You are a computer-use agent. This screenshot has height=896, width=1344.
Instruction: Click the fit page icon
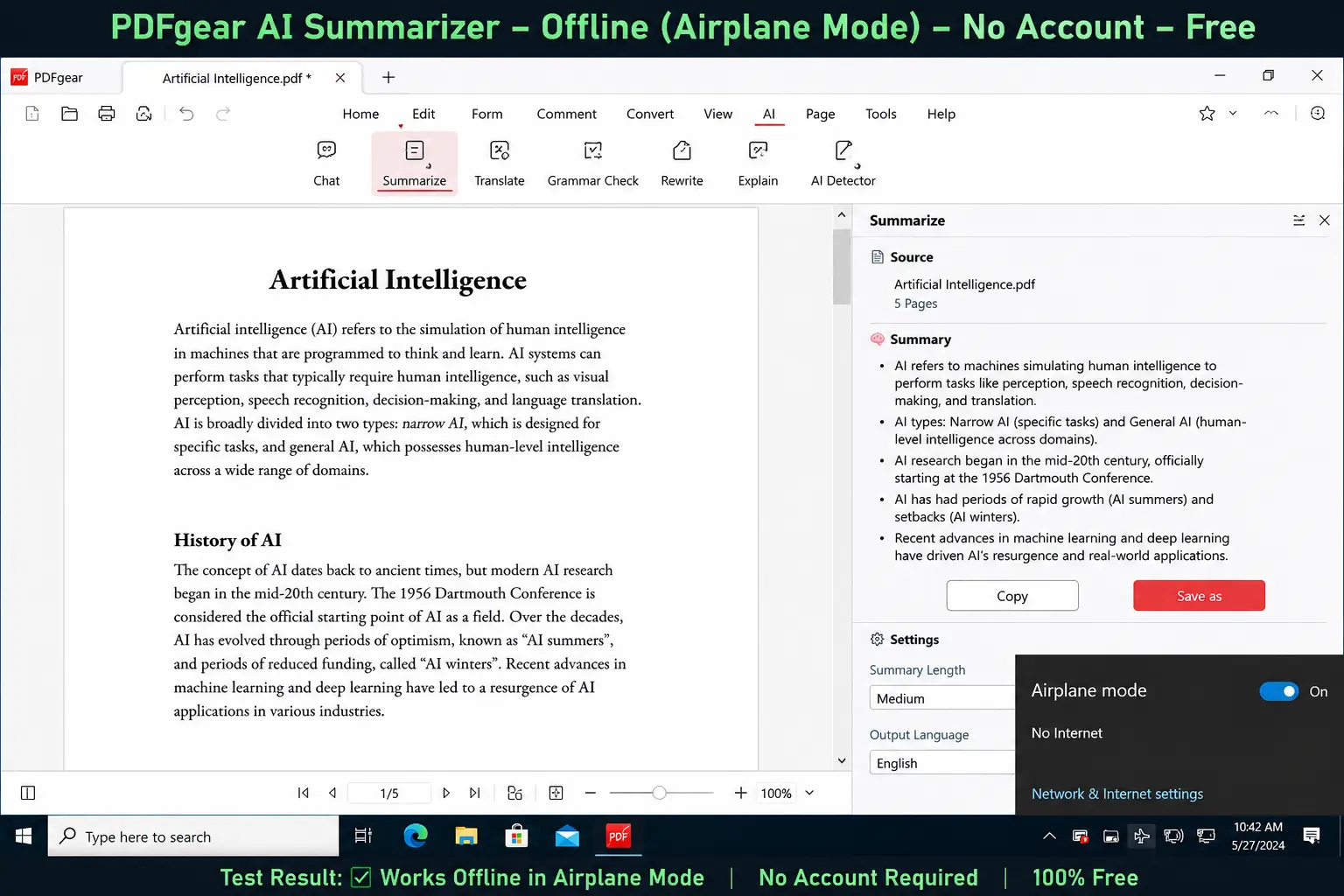tap(556, 793)
